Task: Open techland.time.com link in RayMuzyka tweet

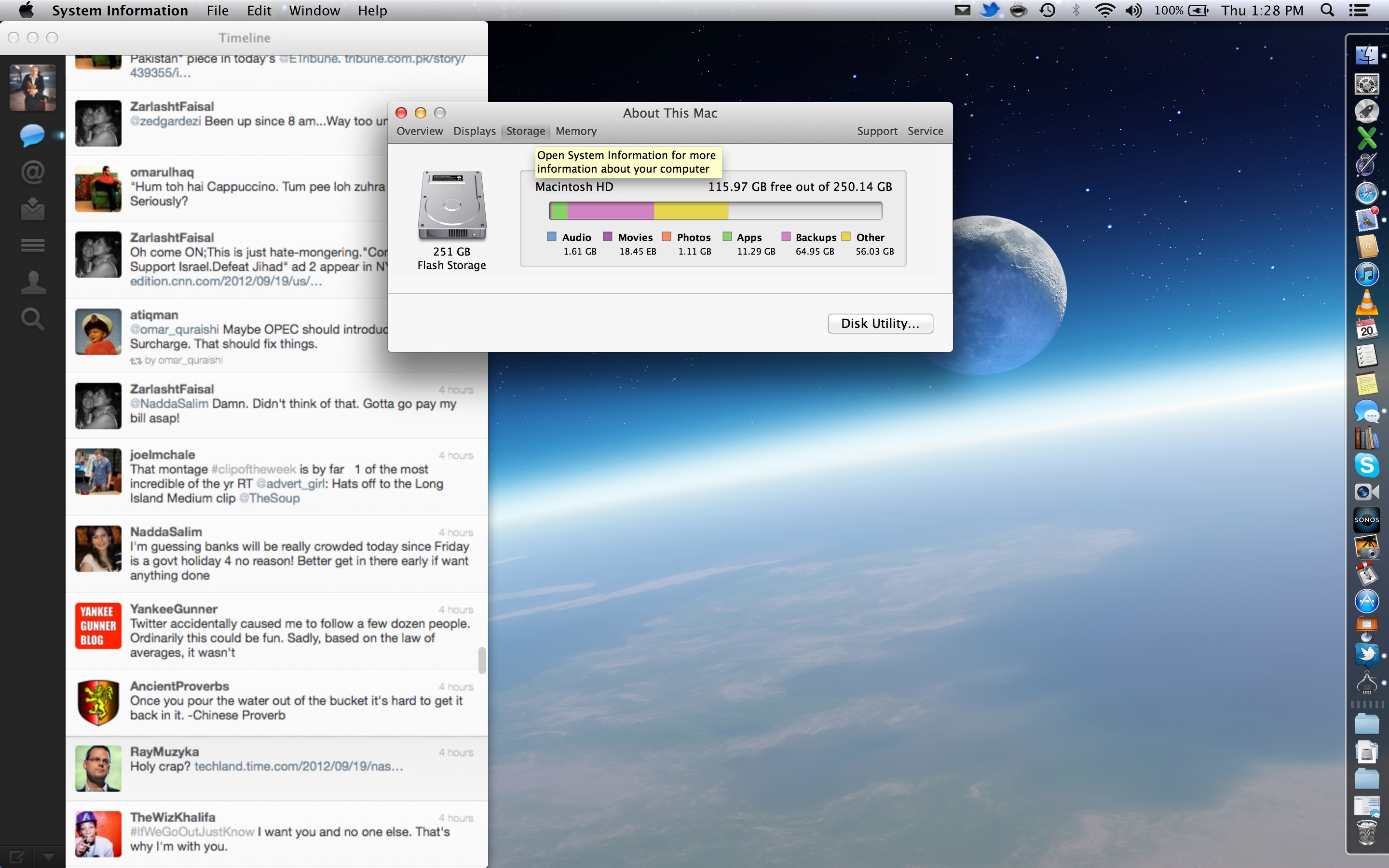Action: pyautogui.click(x=299, y=766)
